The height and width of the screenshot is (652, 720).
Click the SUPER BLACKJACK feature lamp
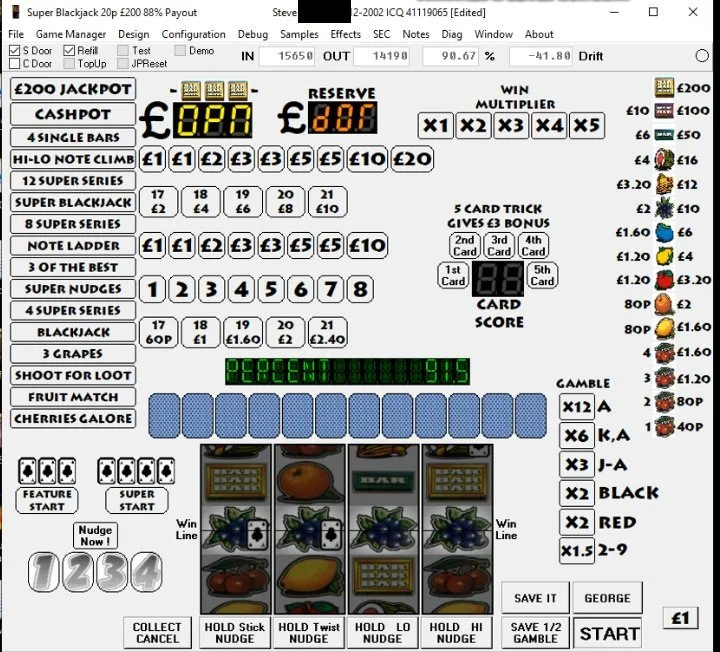click(73, 202)
